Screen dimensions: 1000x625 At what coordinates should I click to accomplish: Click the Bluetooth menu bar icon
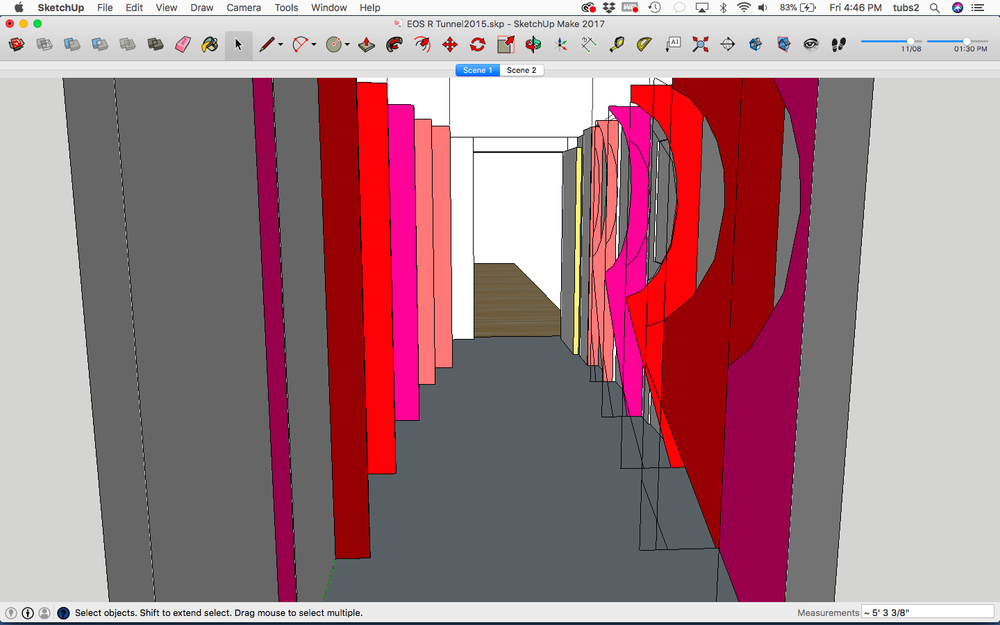[x=723, y=8]
